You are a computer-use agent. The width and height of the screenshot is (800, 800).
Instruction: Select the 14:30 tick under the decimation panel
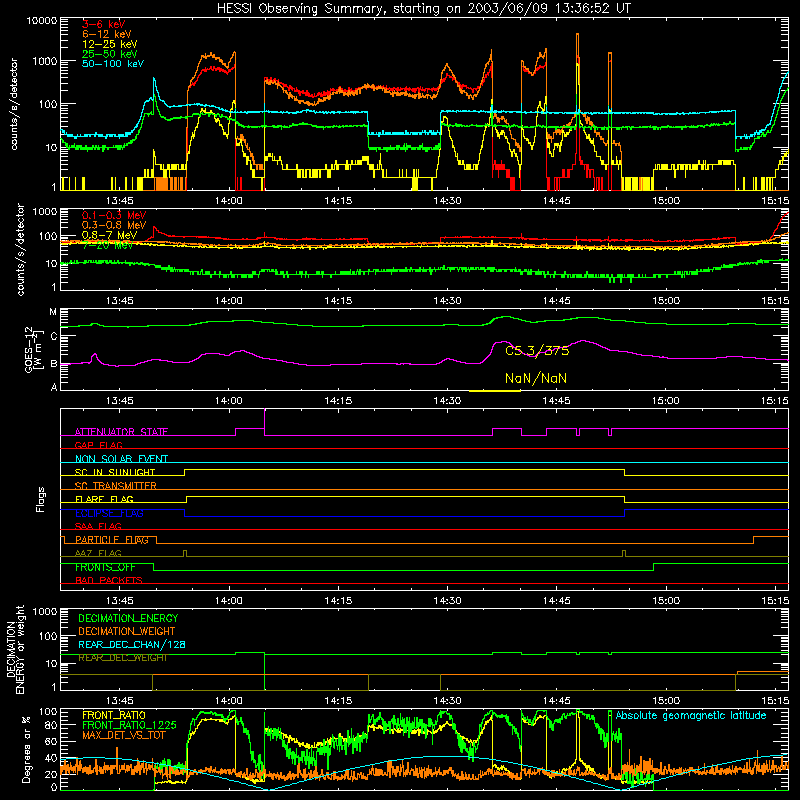[x=447, y=701]
